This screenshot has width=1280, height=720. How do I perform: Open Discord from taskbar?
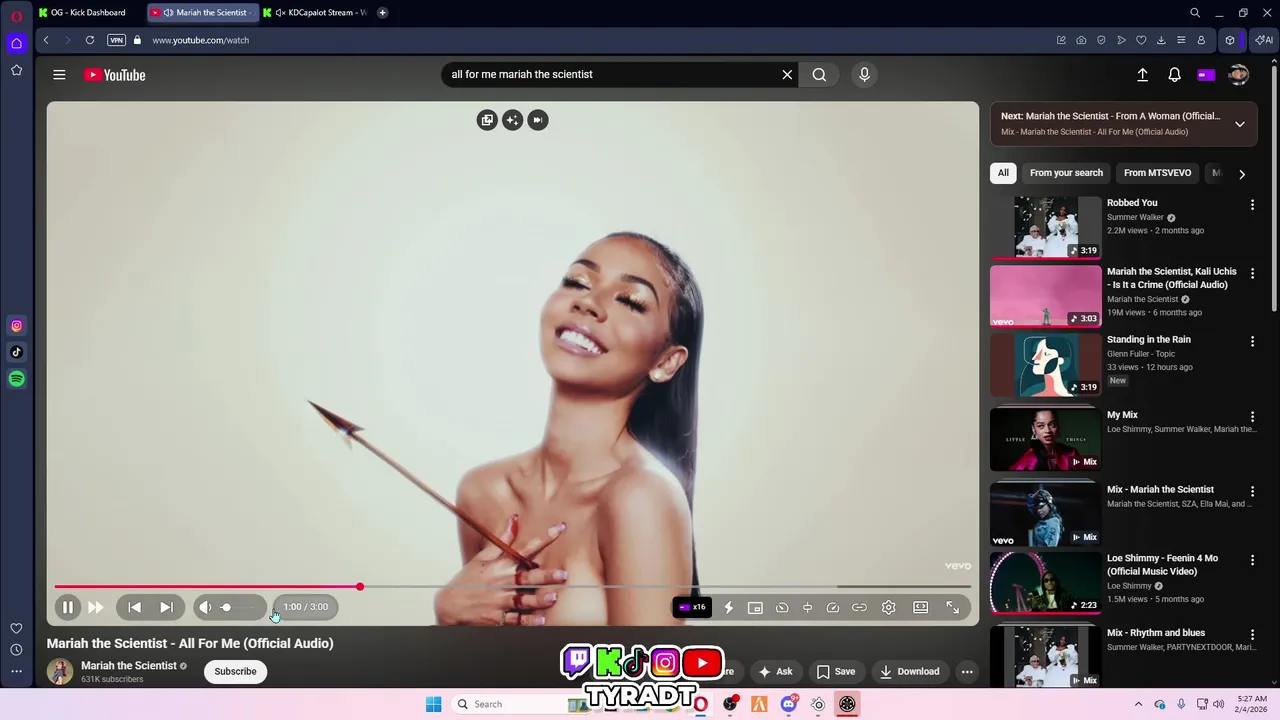pos(789,704)
